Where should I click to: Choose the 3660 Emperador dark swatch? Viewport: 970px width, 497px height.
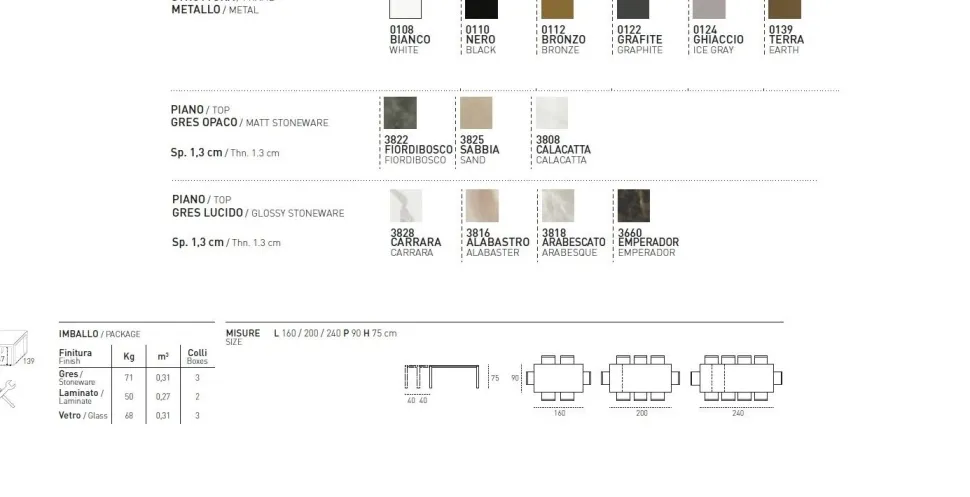point(633,205)
